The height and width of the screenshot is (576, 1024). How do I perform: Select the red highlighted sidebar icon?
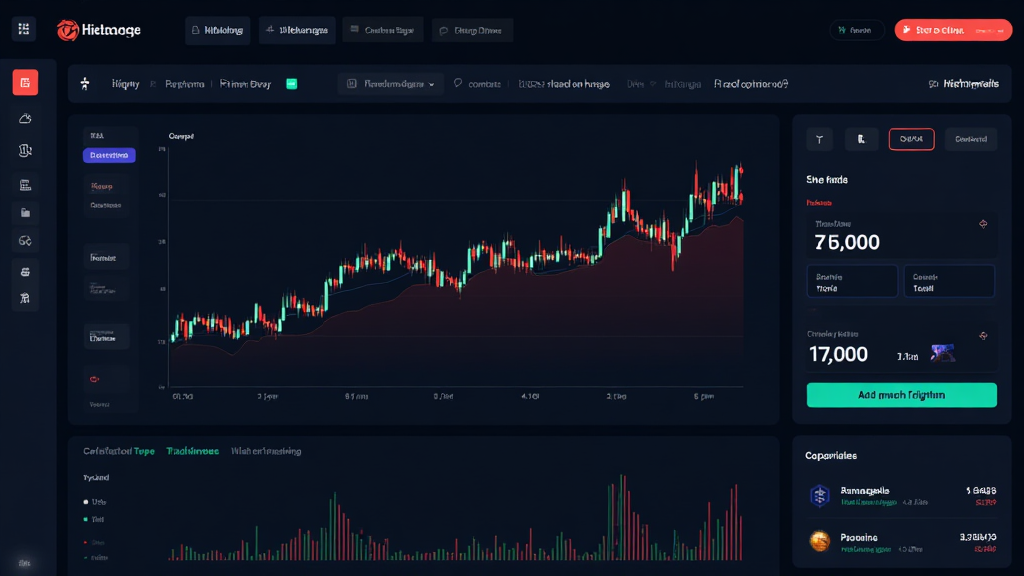coord(25,83)
